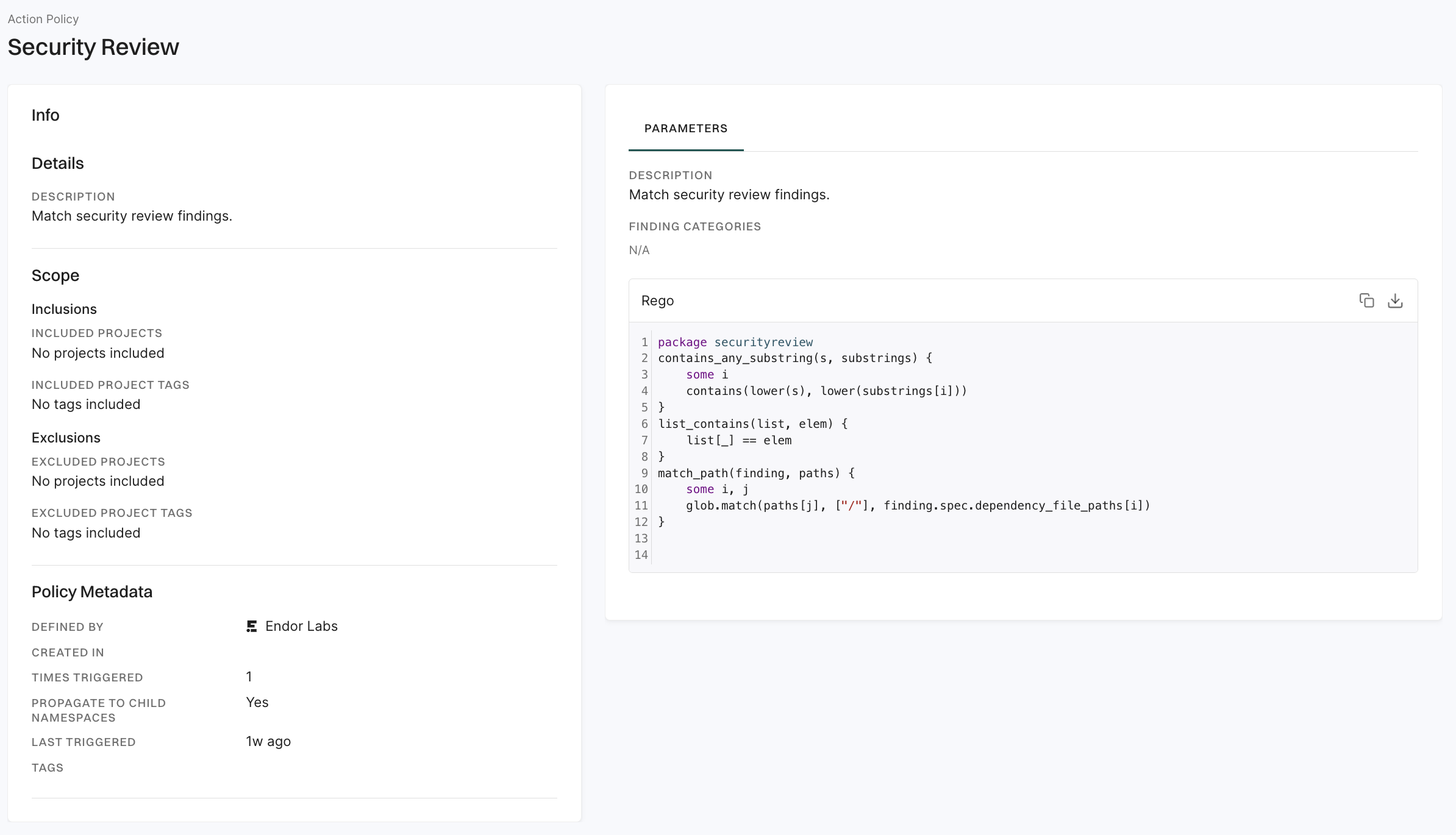This screenshot has height=835, width=1456.
Task: Click the Included Projects empty text
Action: pyautogui.click(x=98, y=353)
